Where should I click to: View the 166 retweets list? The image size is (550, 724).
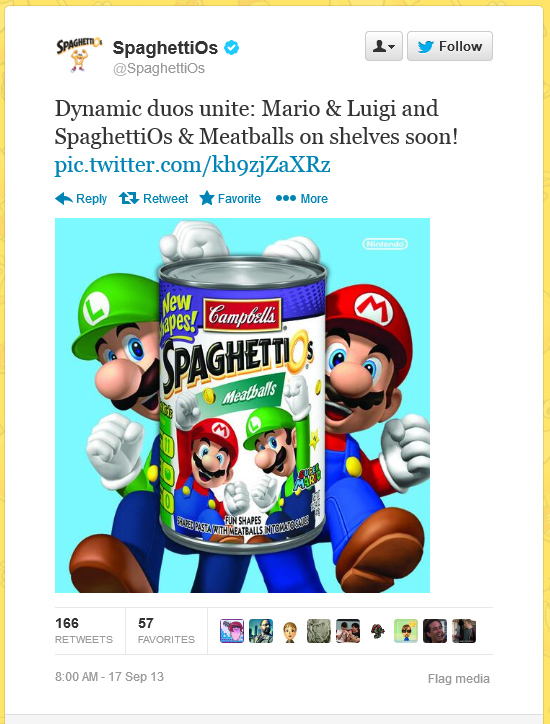click(84, 631)
